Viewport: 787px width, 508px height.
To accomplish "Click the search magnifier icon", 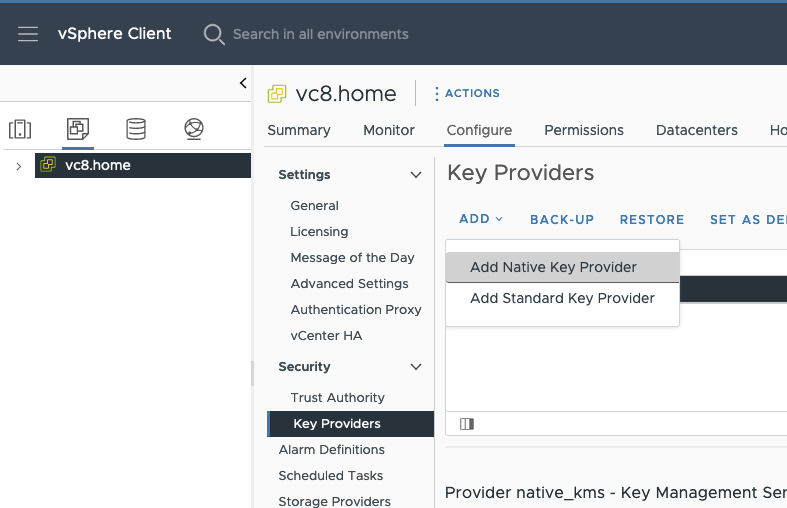I will [214, 34].
